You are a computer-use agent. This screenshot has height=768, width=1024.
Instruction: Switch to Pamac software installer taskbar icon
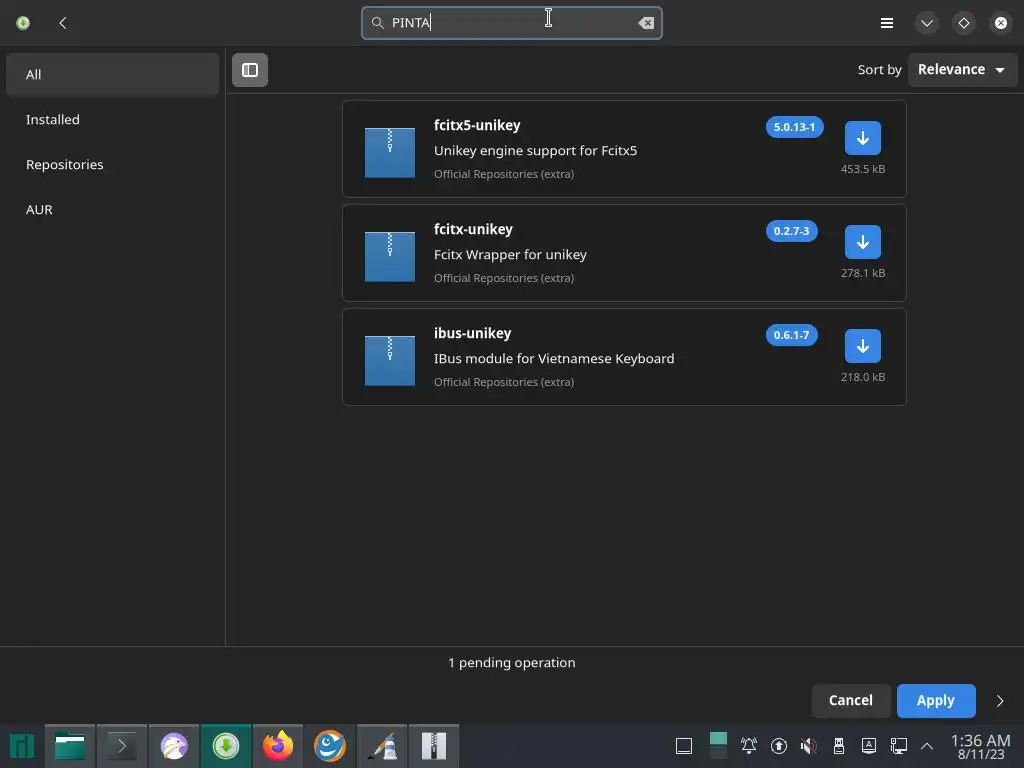tap(226, 746)
